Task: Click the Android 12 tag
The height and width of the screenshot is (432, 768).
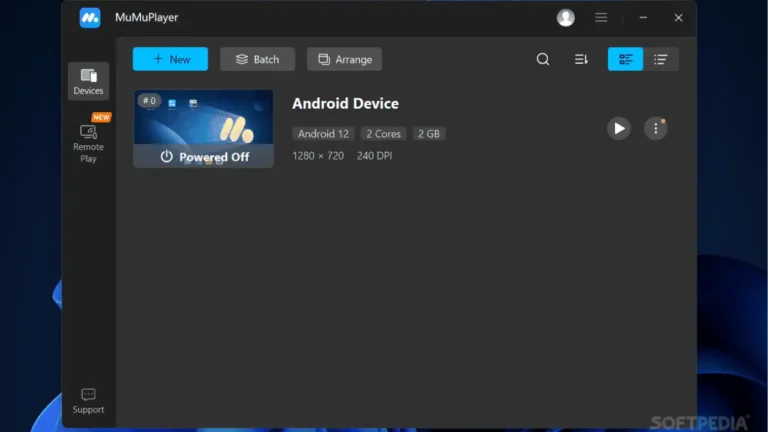Action: pyautogui.click(x=323, y=134)
